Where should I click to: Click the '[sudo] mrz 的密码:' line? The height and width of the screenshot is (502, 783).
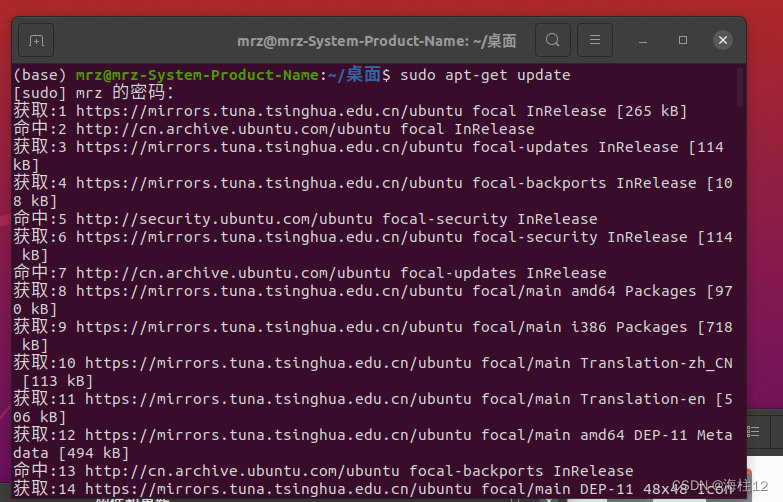tap(93, 93)
